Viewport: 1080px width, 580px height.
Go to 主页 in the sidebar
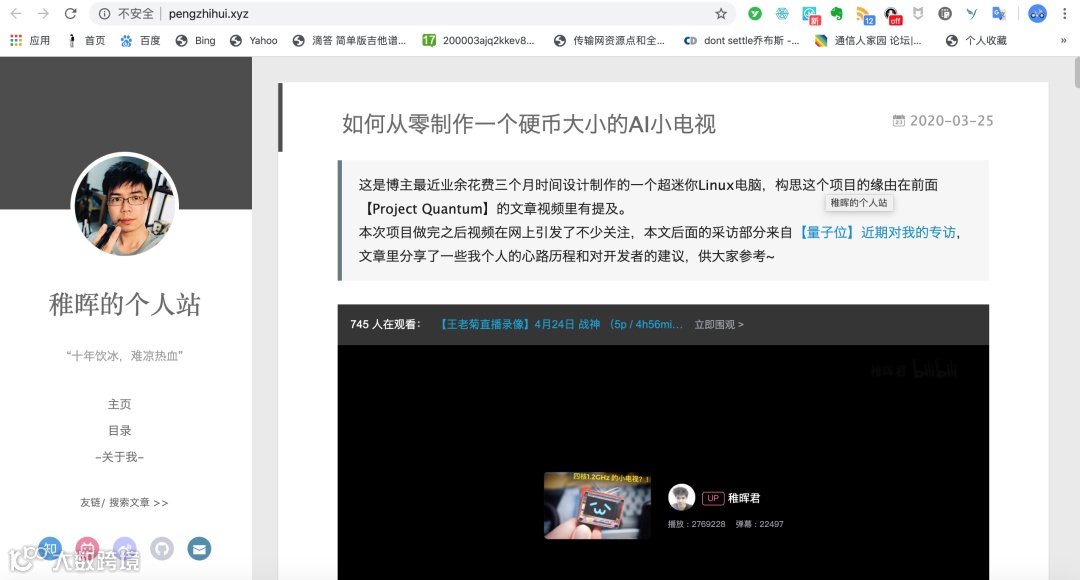coord(120,404)
